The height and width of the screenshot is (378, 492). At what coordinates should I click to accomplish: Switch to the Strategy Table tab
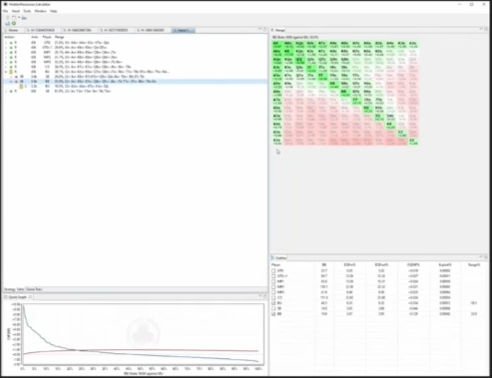click(14, 289)
